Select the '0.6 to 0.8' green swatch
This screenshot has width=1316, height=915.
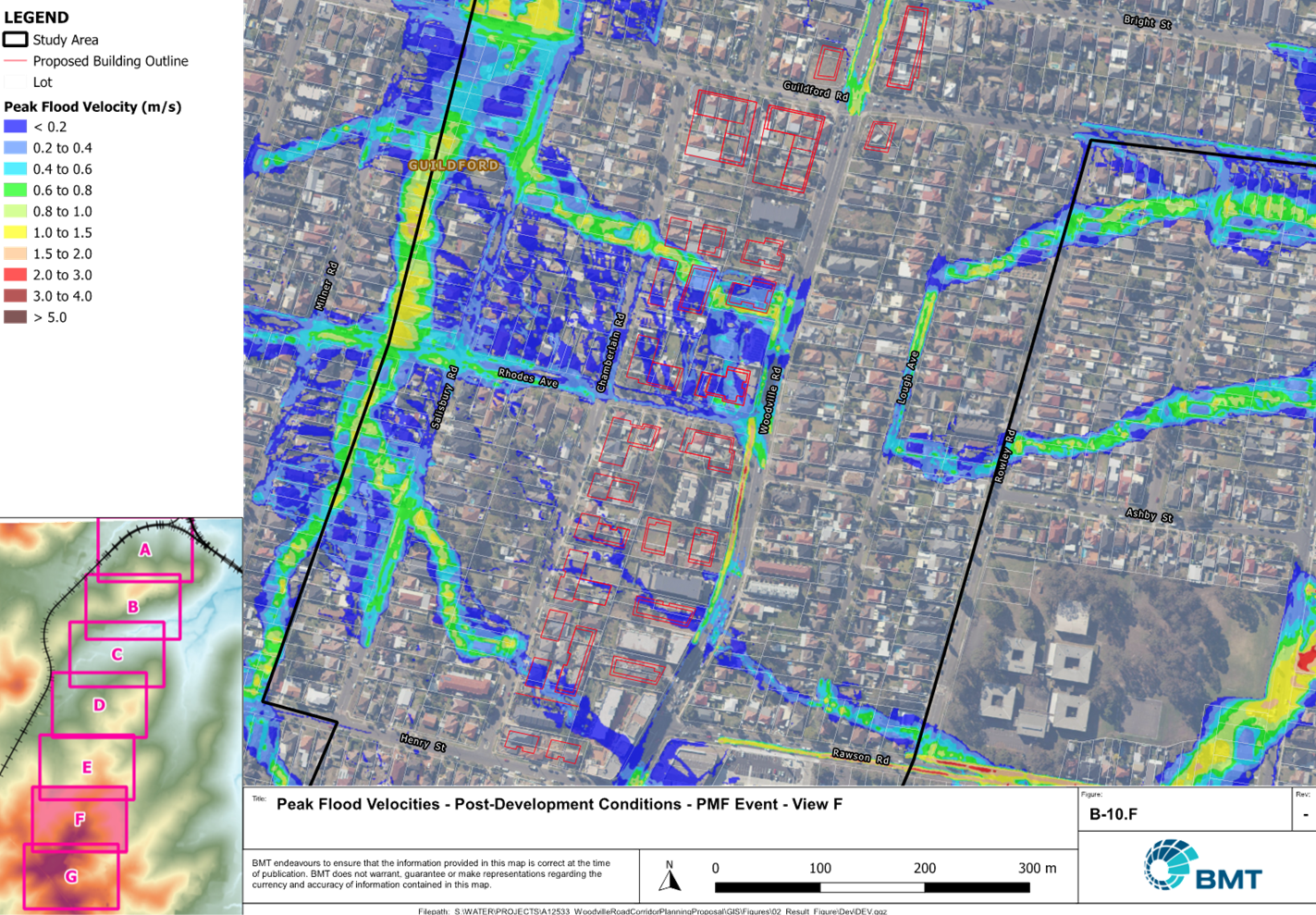(x=15, y=191)
